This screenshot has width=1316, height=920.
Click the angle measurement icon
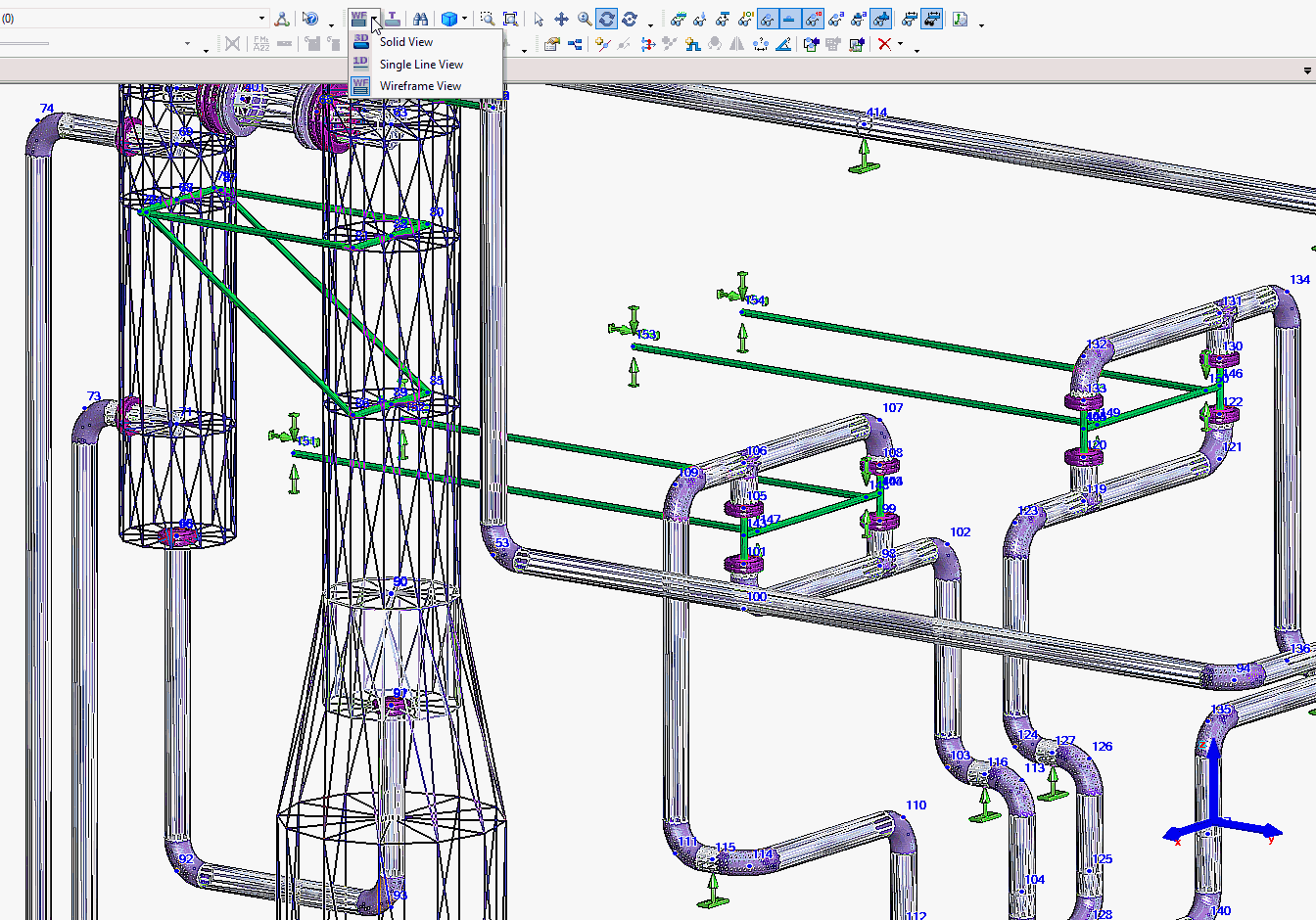click(783, 44)
